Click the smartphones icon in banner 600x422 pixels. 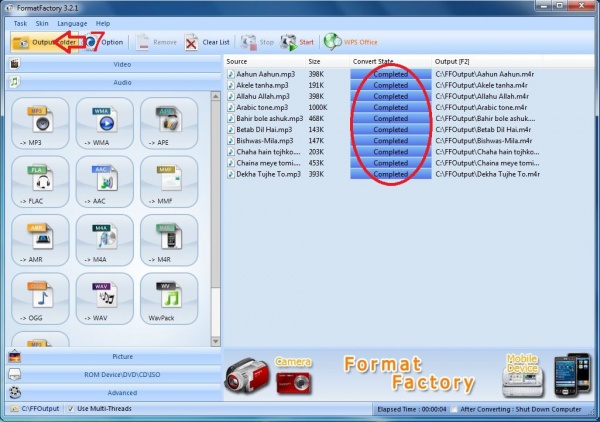point(572,374)
